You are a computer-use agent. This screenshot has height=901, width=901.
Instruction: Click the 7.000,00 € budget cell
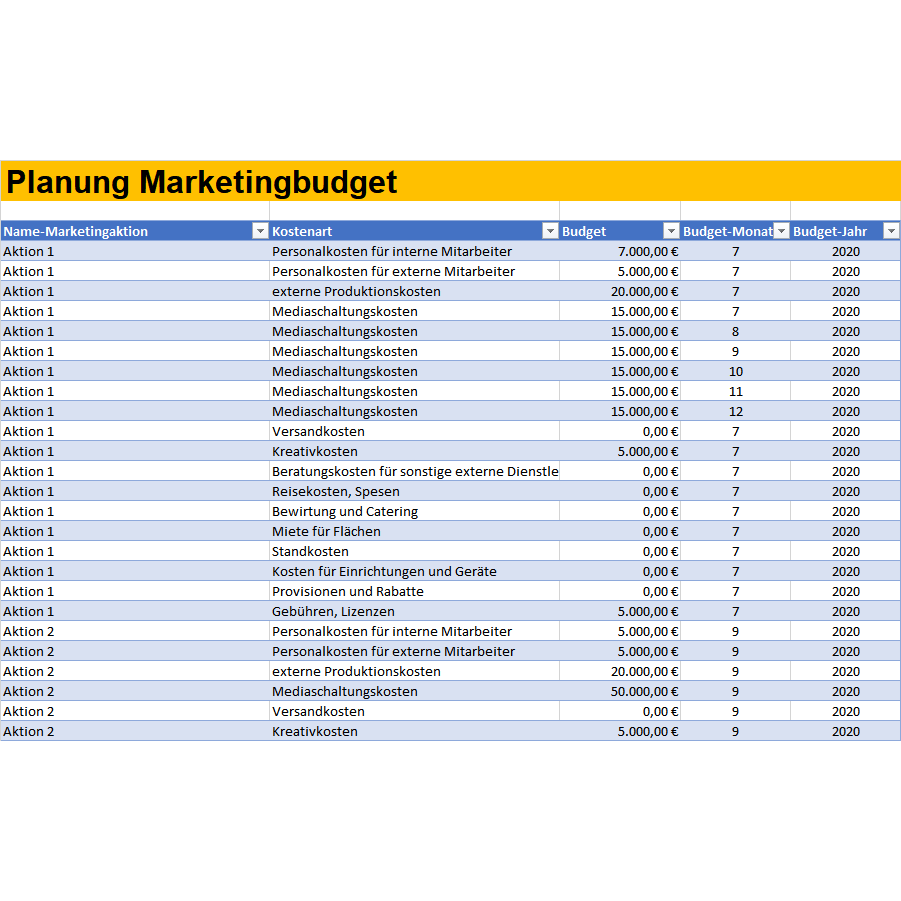[x=620, y=251]
